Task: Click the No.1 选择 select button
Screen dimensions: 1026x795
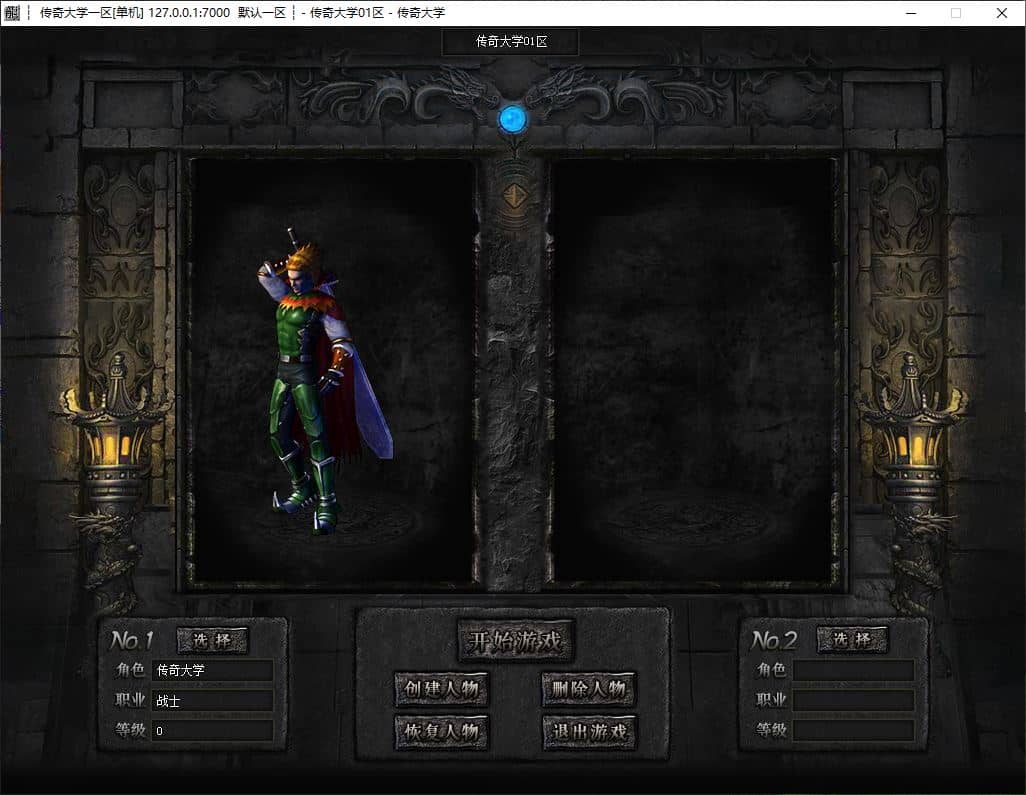Action: pyautogui.click(x=213, y=640)
